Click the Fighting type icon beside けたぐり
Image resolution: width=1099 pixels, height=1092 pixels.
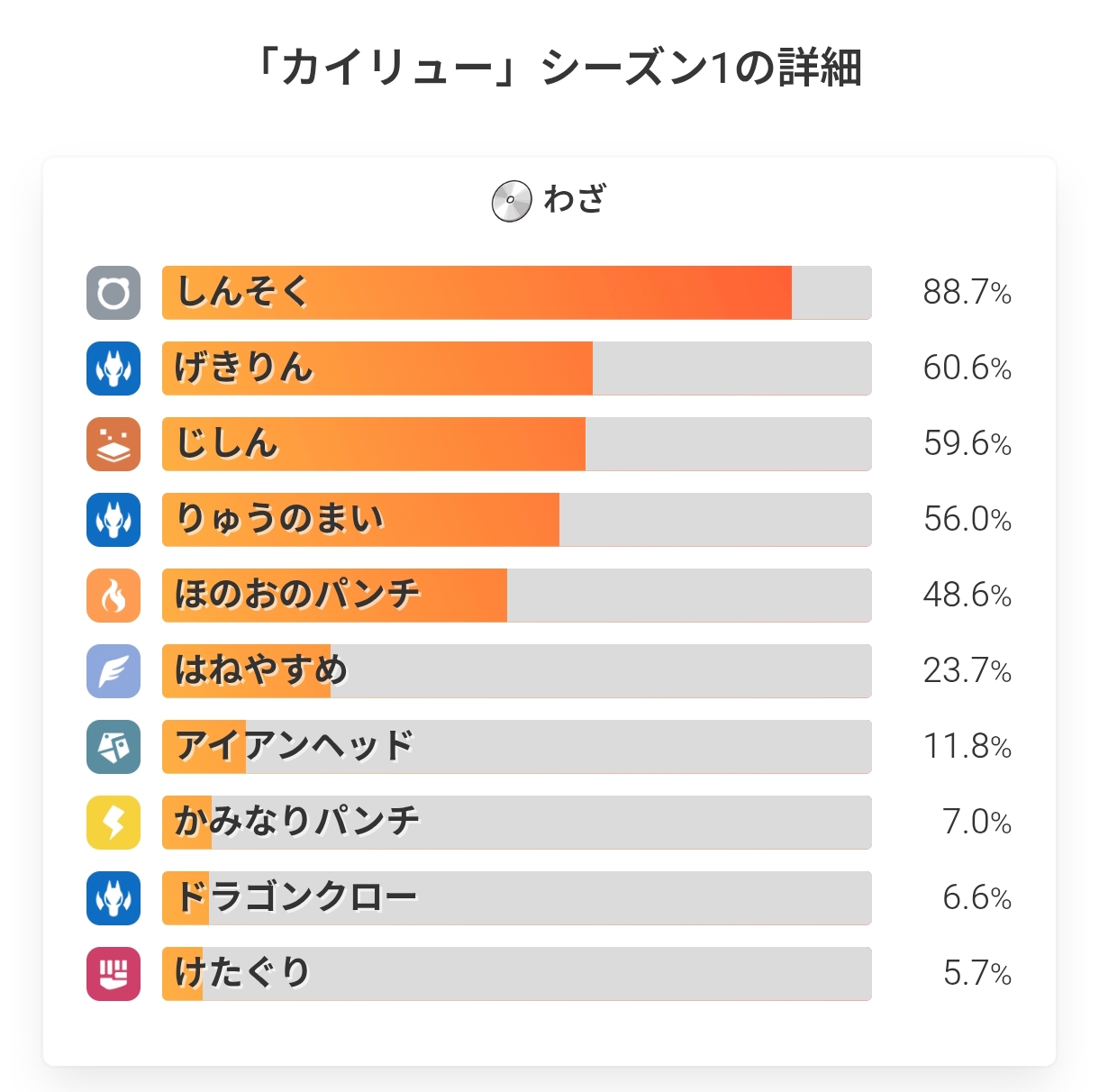[x=114, y=974]
